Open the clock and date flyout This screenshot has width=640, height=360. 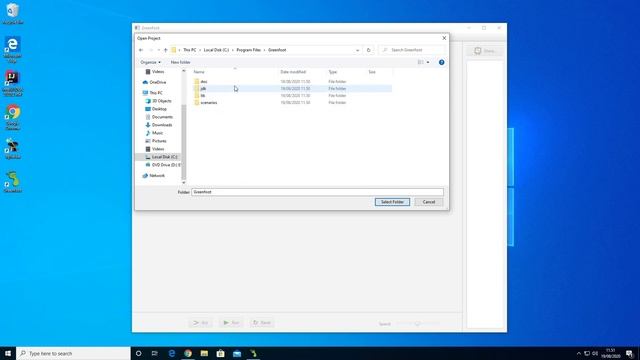(611, 353)
